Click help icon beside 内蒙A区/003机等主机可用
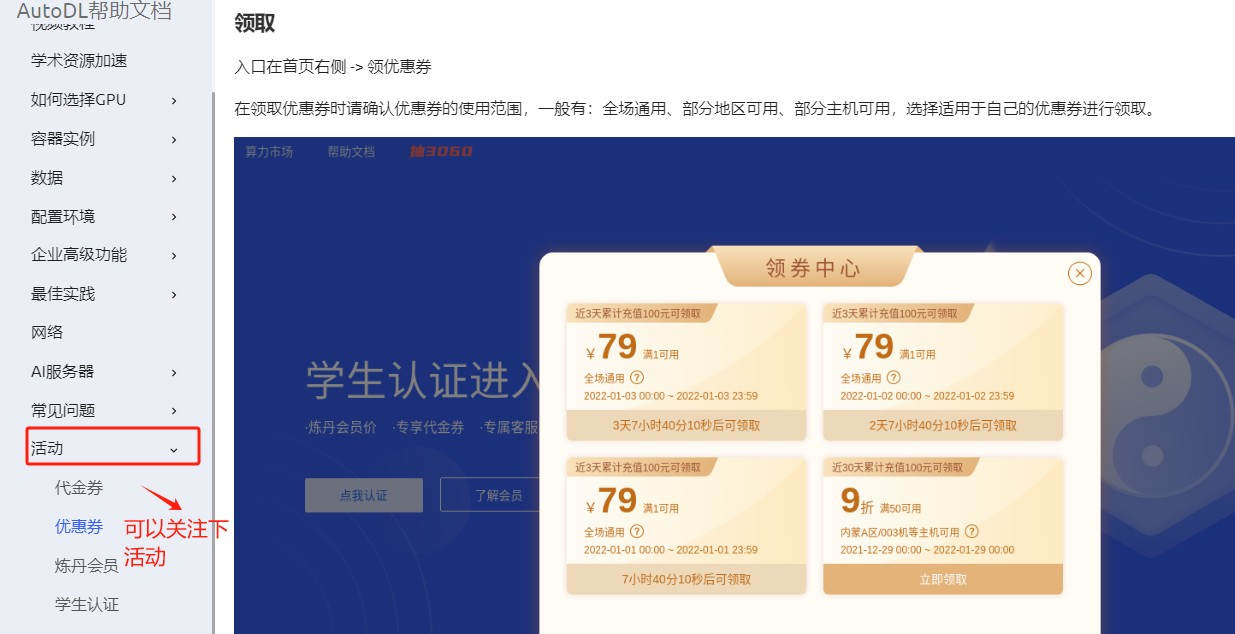 click(x=972, y=532)
